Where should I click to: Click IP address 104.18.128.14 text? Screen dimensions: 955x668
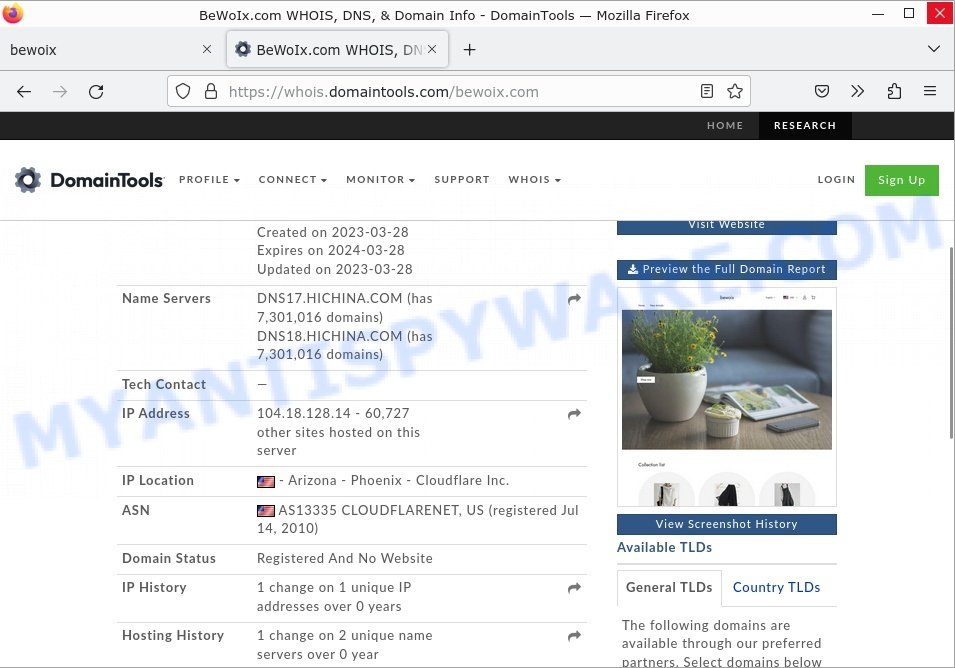point(303,413)
